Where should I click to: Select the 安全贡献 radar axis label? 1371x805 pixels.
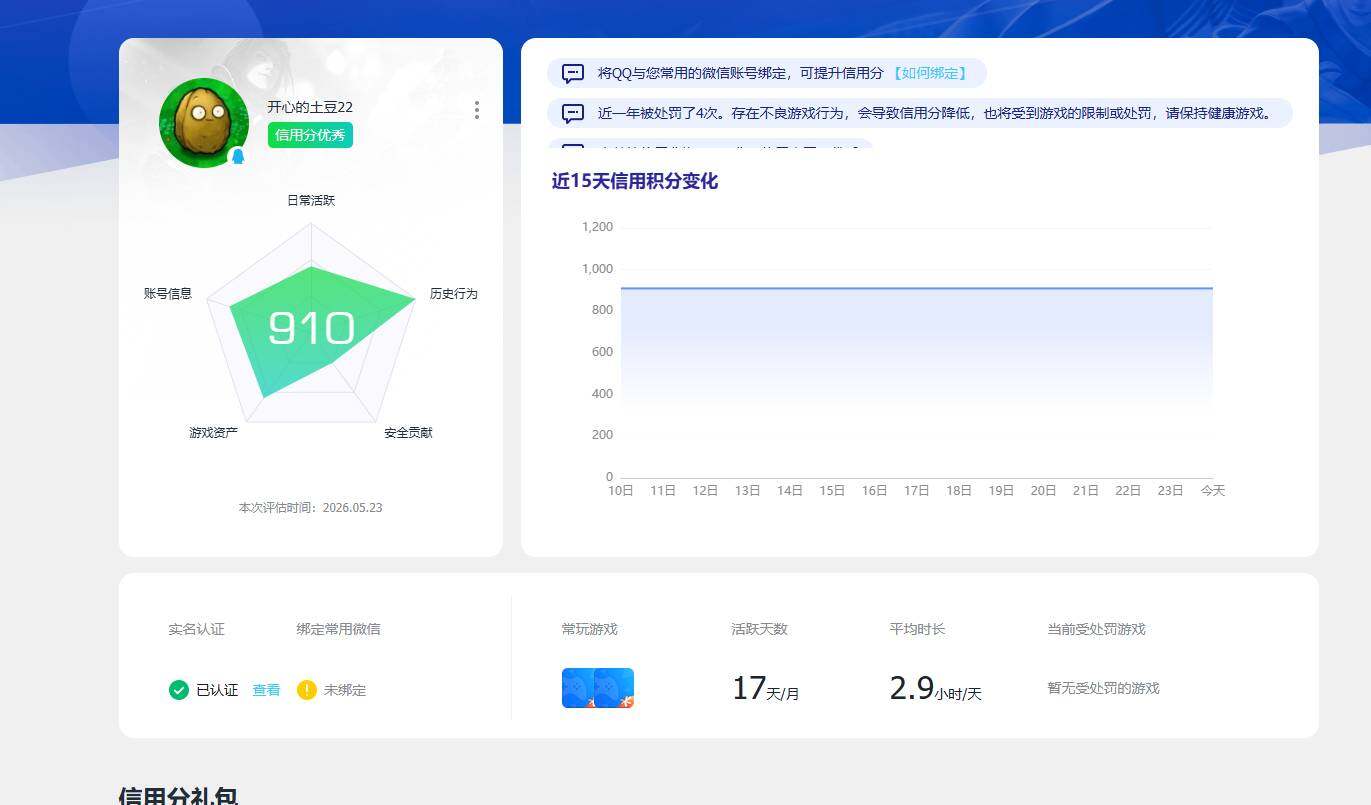[409, 433]
